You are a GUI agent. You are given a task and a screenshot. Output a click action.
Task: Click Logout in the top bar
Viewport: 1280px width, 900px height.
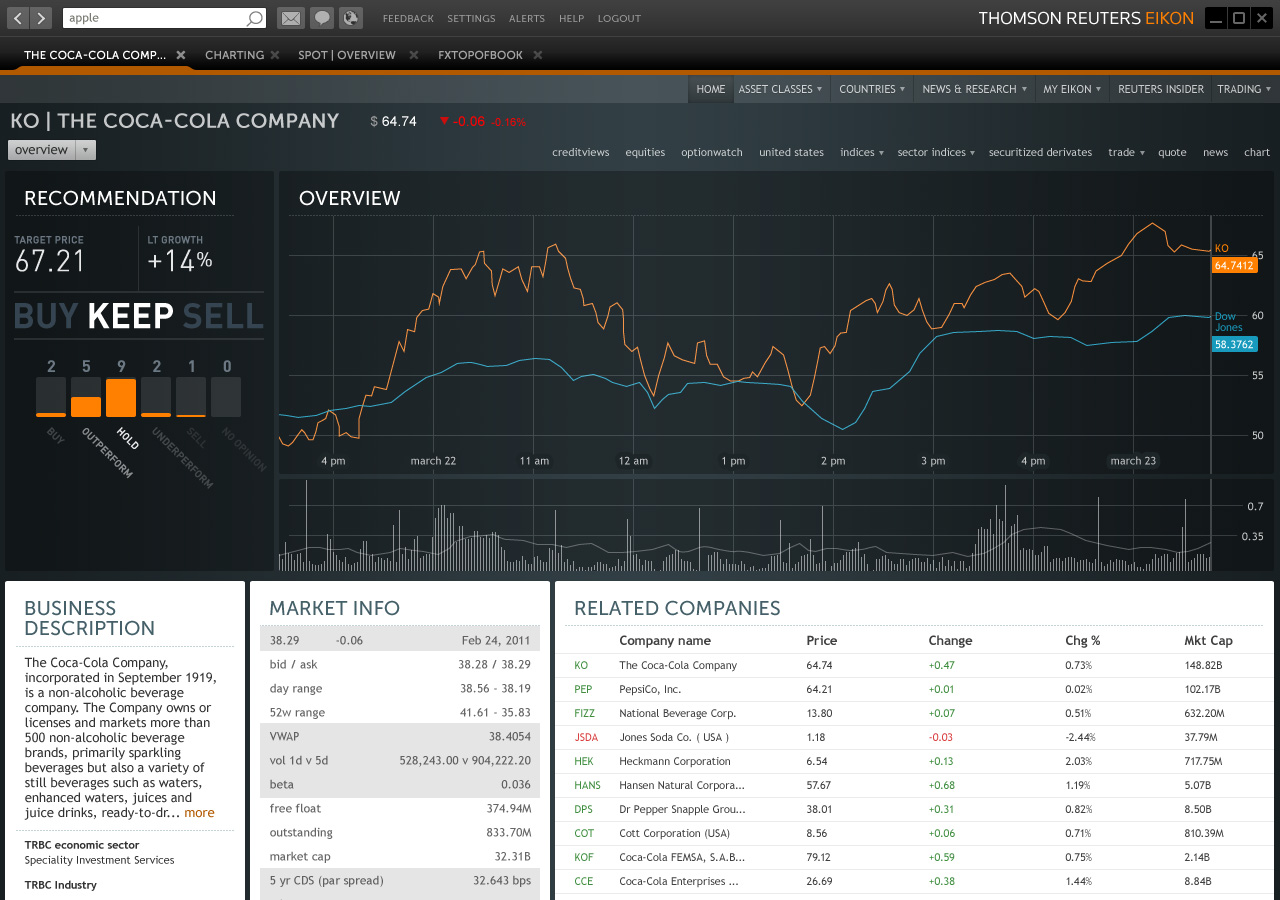619,18
